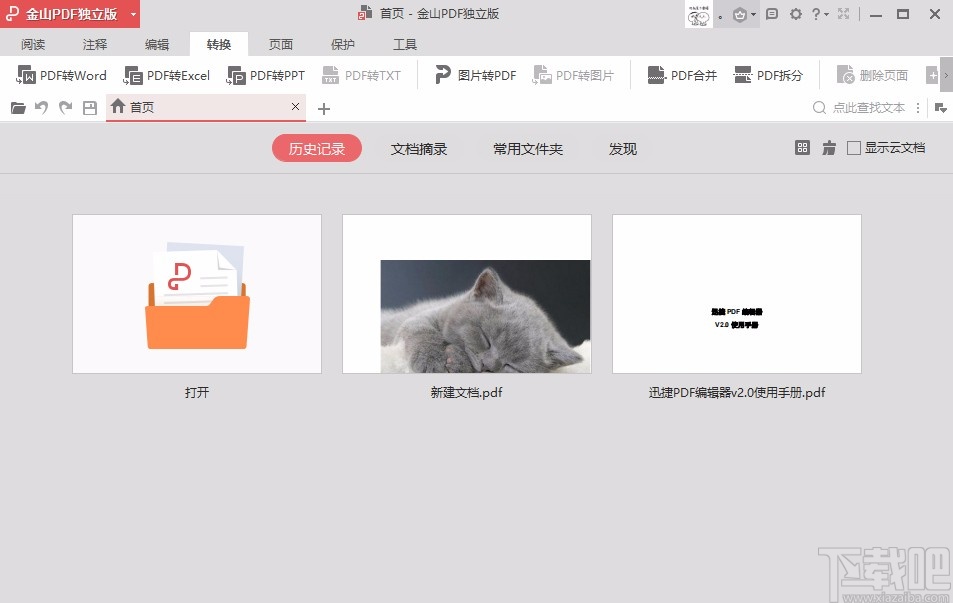The image size is (953, 603).
Task: Clear history with the broom icon
Action: point(828,147)
